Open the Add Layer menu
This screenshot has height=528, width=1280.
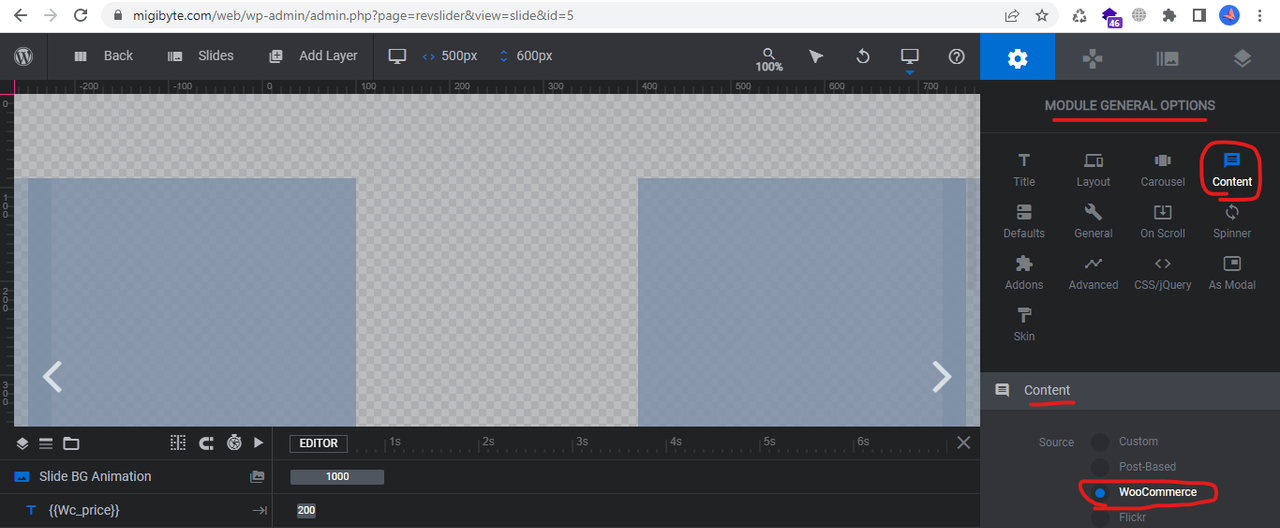(x=314, y=56)
